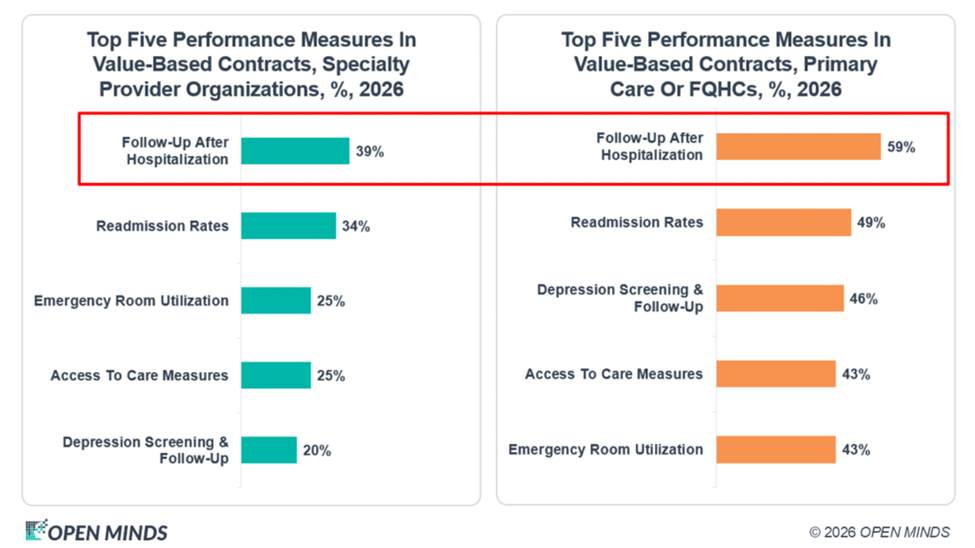This screenshot has width=975, height=548.
Task: Select the 34% data label
Action: 355,226
